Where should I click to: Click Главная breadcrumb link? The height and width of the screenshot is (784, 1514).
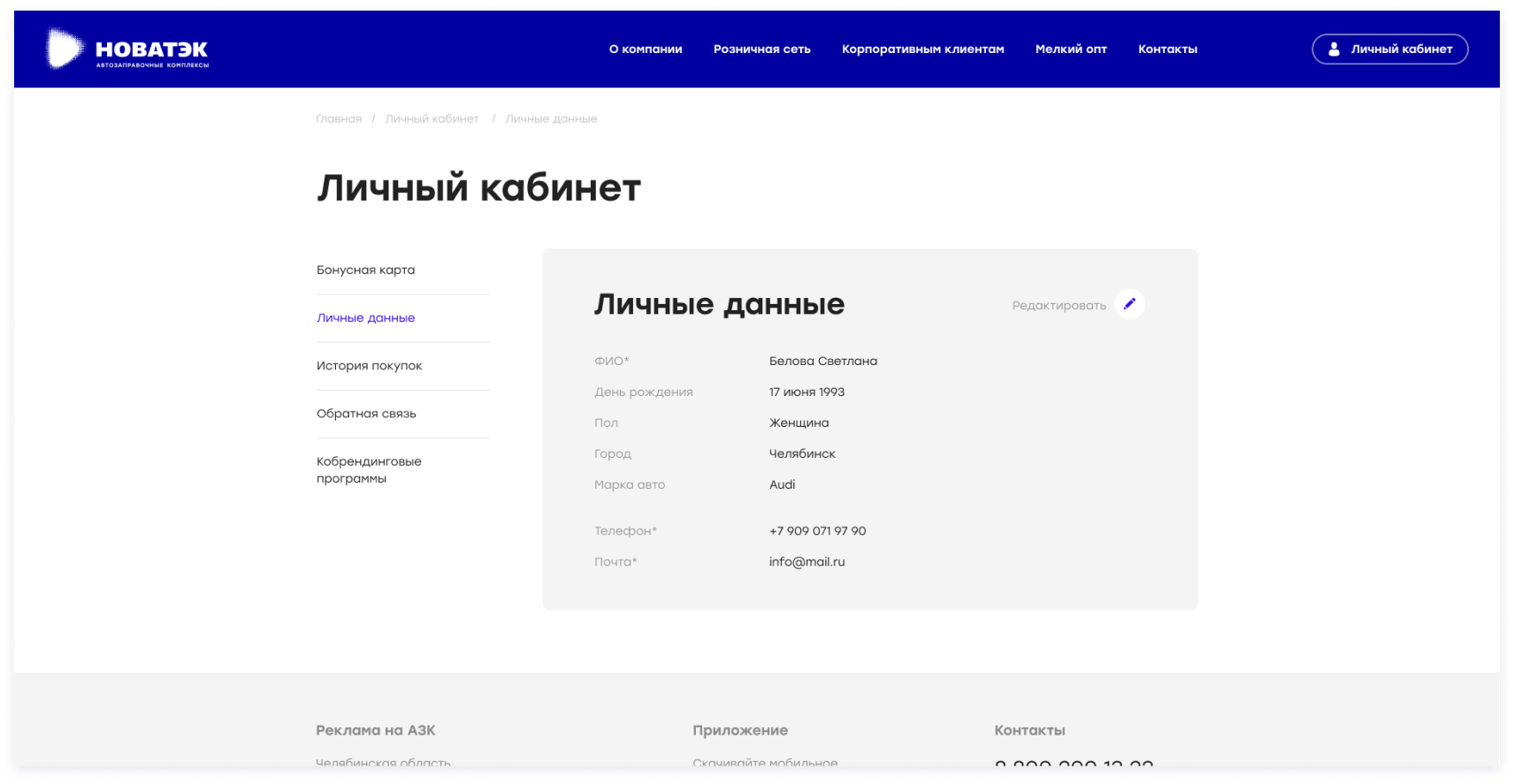click(x=339, y=119)
